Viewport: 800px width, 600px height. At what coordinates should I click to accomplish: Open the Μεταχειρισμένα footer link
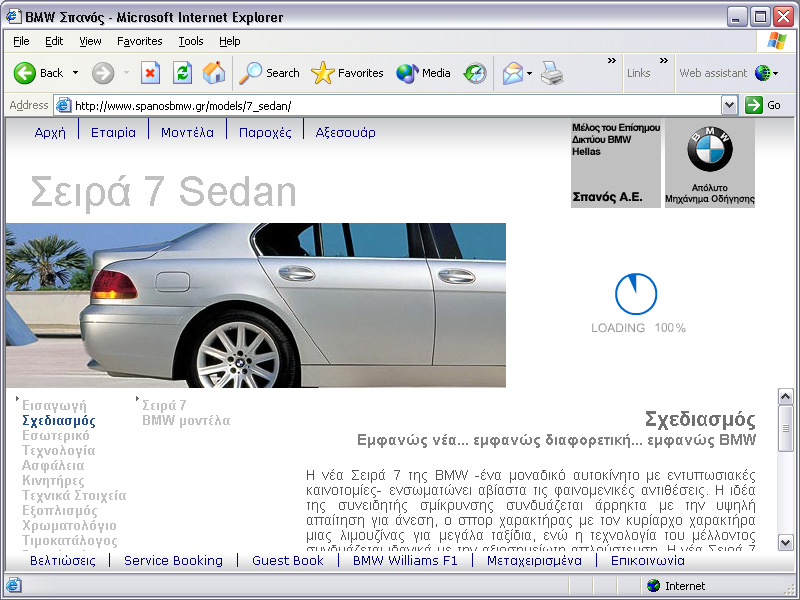pos(534,561)
